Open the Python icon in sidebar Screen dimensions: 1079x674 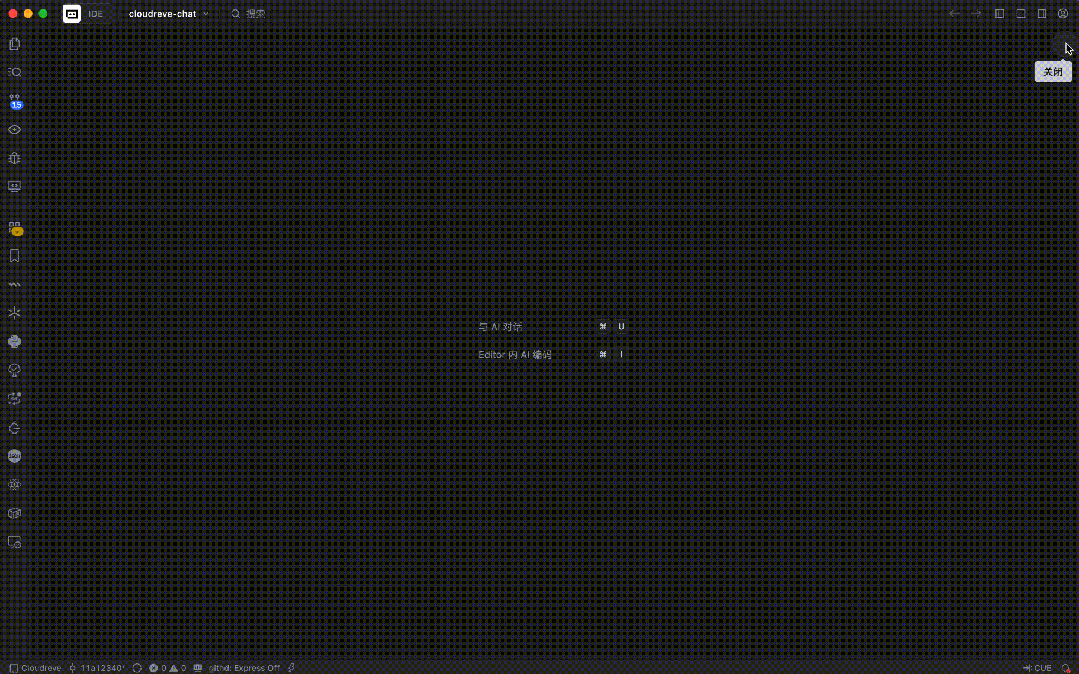pyautogui.click(x=14, y=341)
